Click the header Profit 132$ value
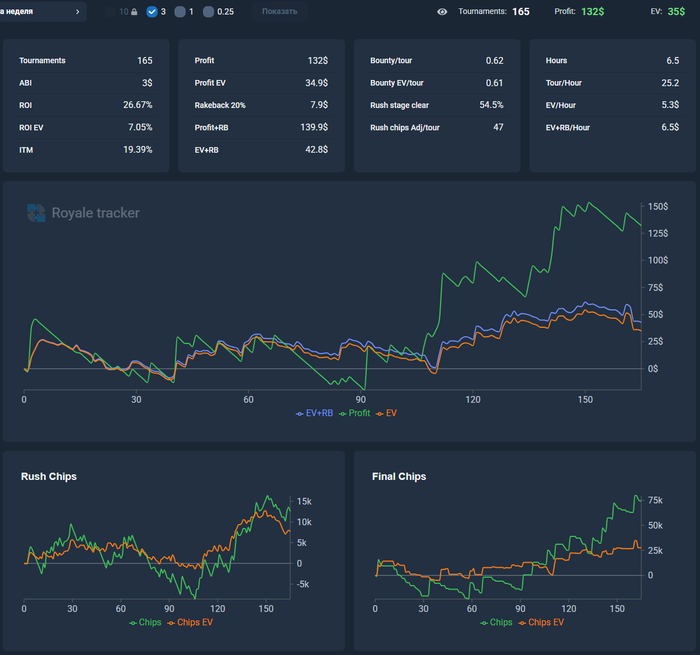Image resolution: width=700 pixels, height=655 pixels. pos(592,12)
